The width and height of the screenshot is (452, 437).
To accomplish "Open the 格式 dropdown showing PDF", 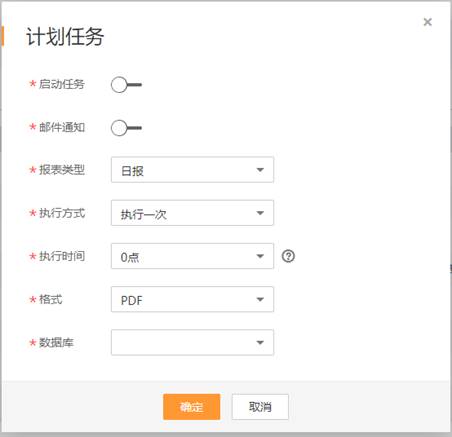I will click(x=192, y=299).
